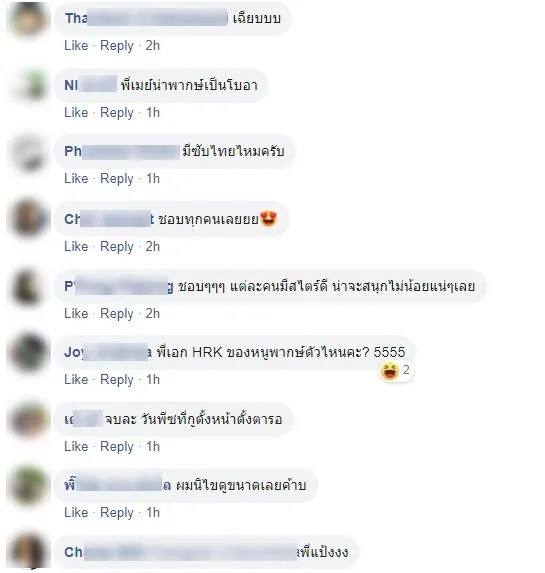Like the comment ชอบทุกคนเลยยย
This screenshot has width=545, height=573.
click(76, 247)
